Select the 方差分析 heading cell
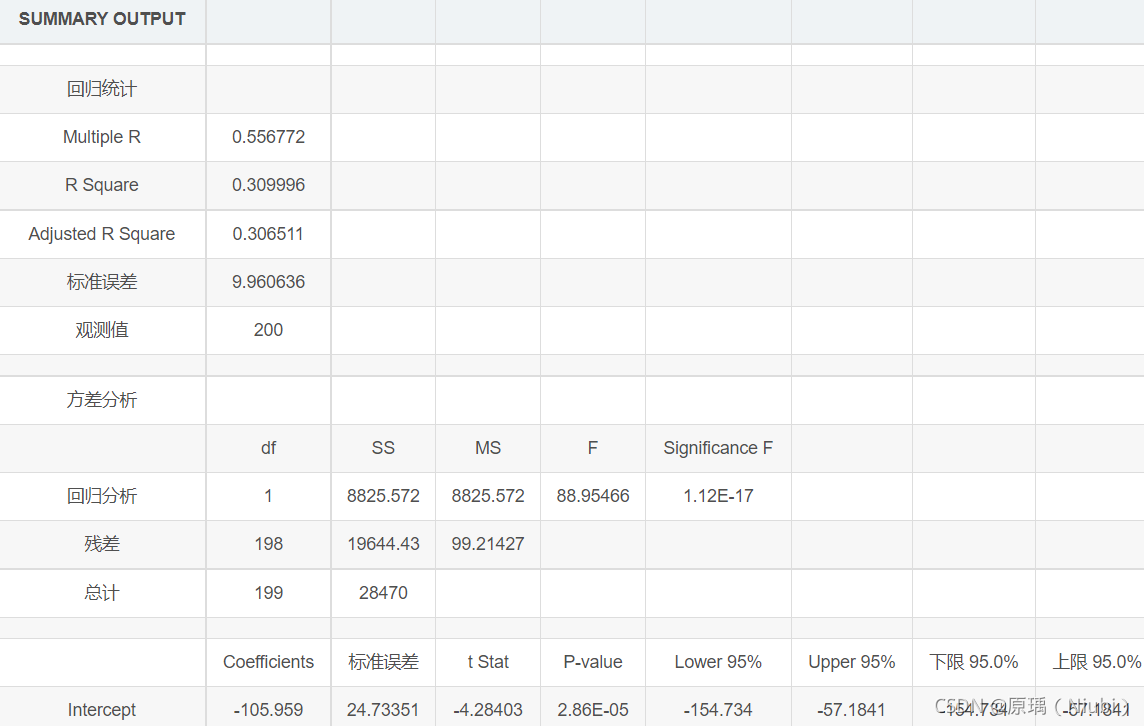Image resolution: width=1144 pixels, height=726 pixels. (102, 400)
